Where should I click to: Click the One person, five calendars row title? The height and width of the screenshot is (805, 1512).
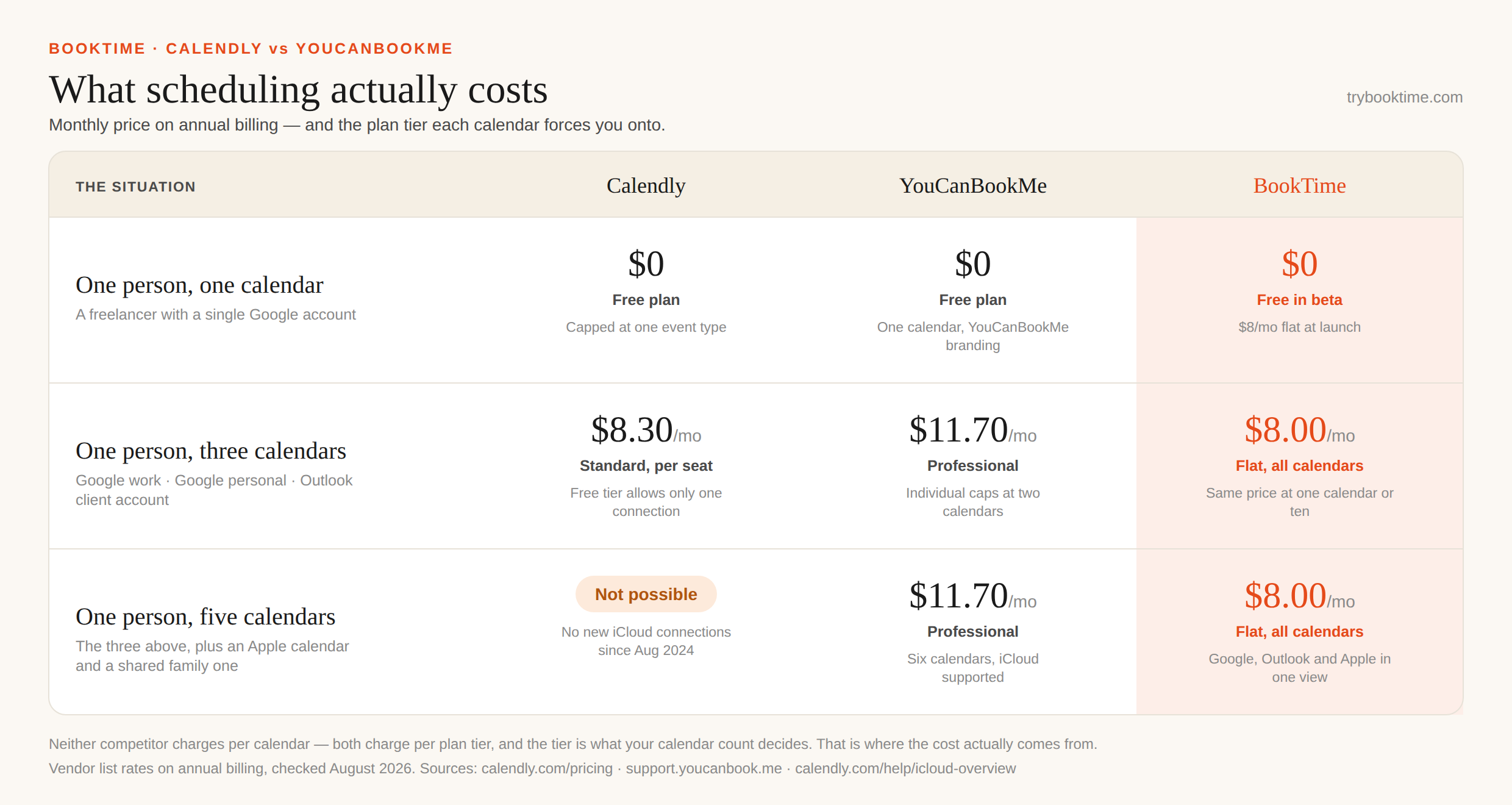(205, 617)
